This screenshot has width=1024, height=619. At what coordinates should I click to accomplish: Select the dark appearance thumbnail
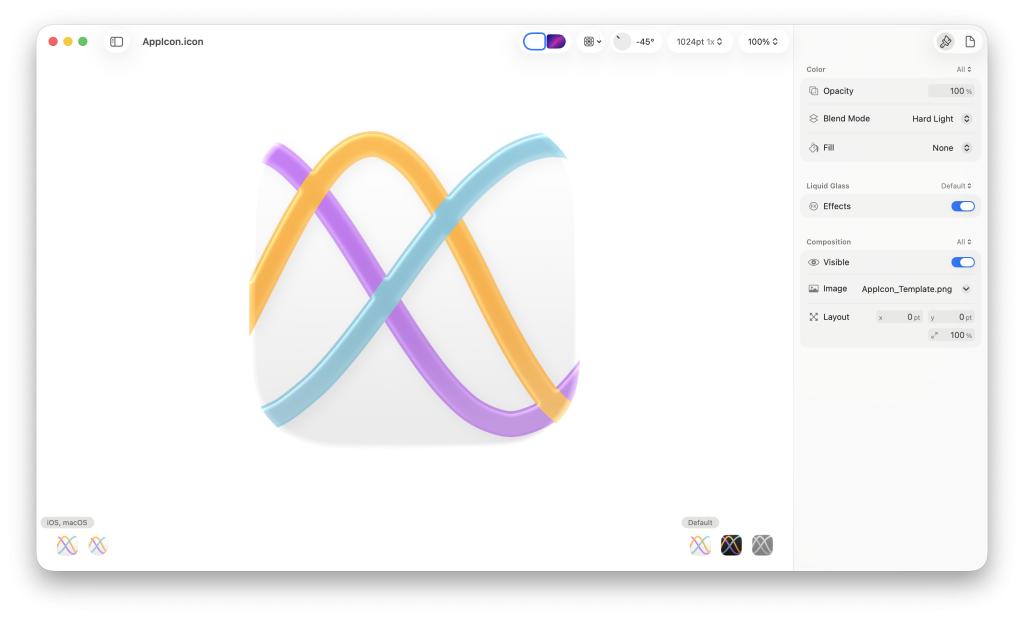click(x=731, y=545)
